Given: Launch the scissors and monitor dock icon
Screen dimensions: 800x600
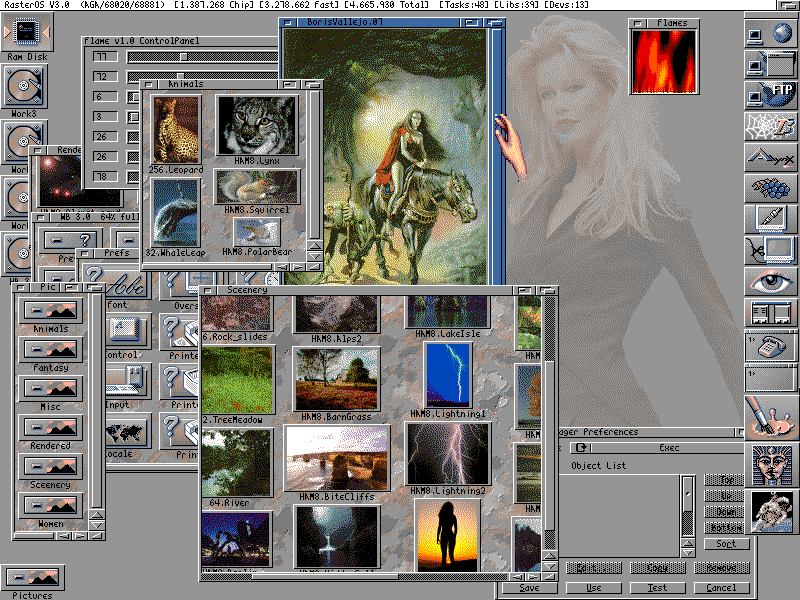Looking at the screenshot, I should 770,251.
